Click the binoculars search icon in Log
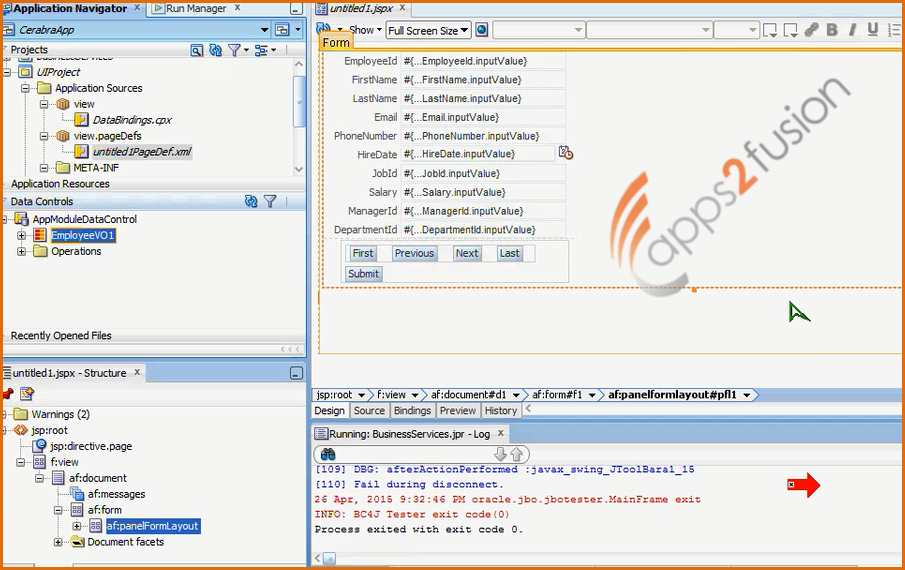The image size is (905, 570). click(x=328, y=454)
